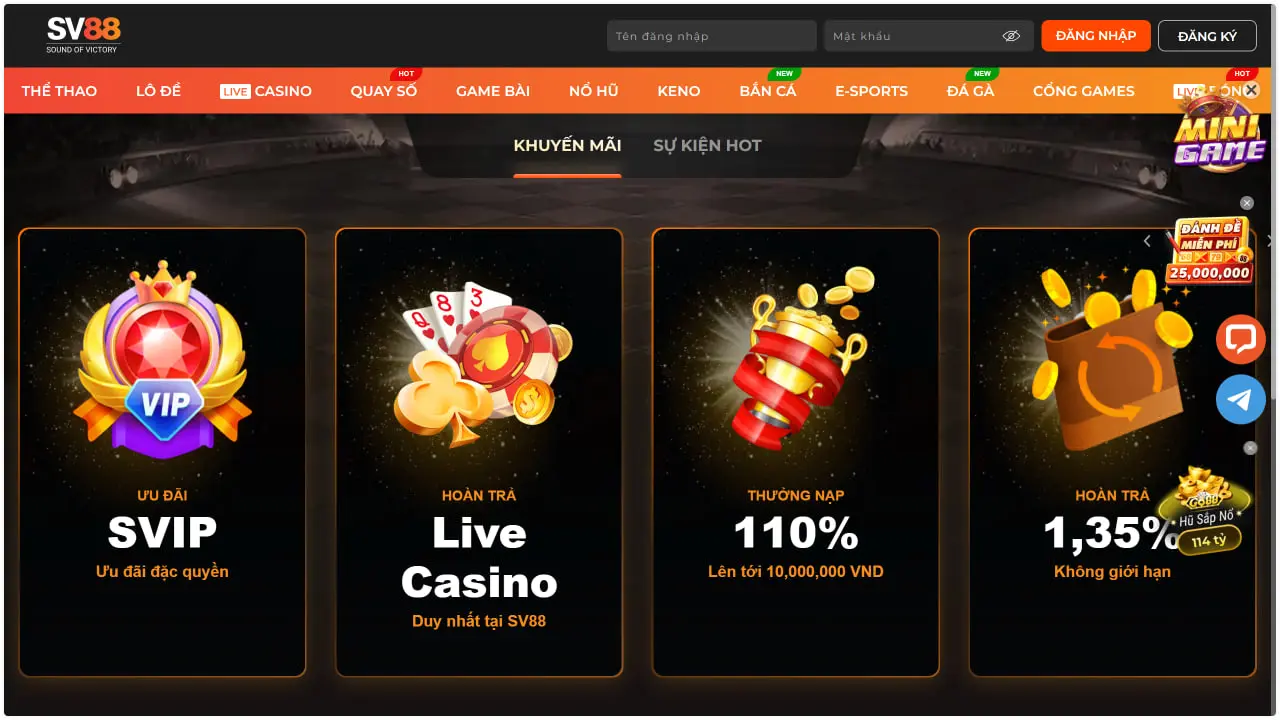Open the Live Casino menu item
1280x720 pixels.
(x=266, y=91)
